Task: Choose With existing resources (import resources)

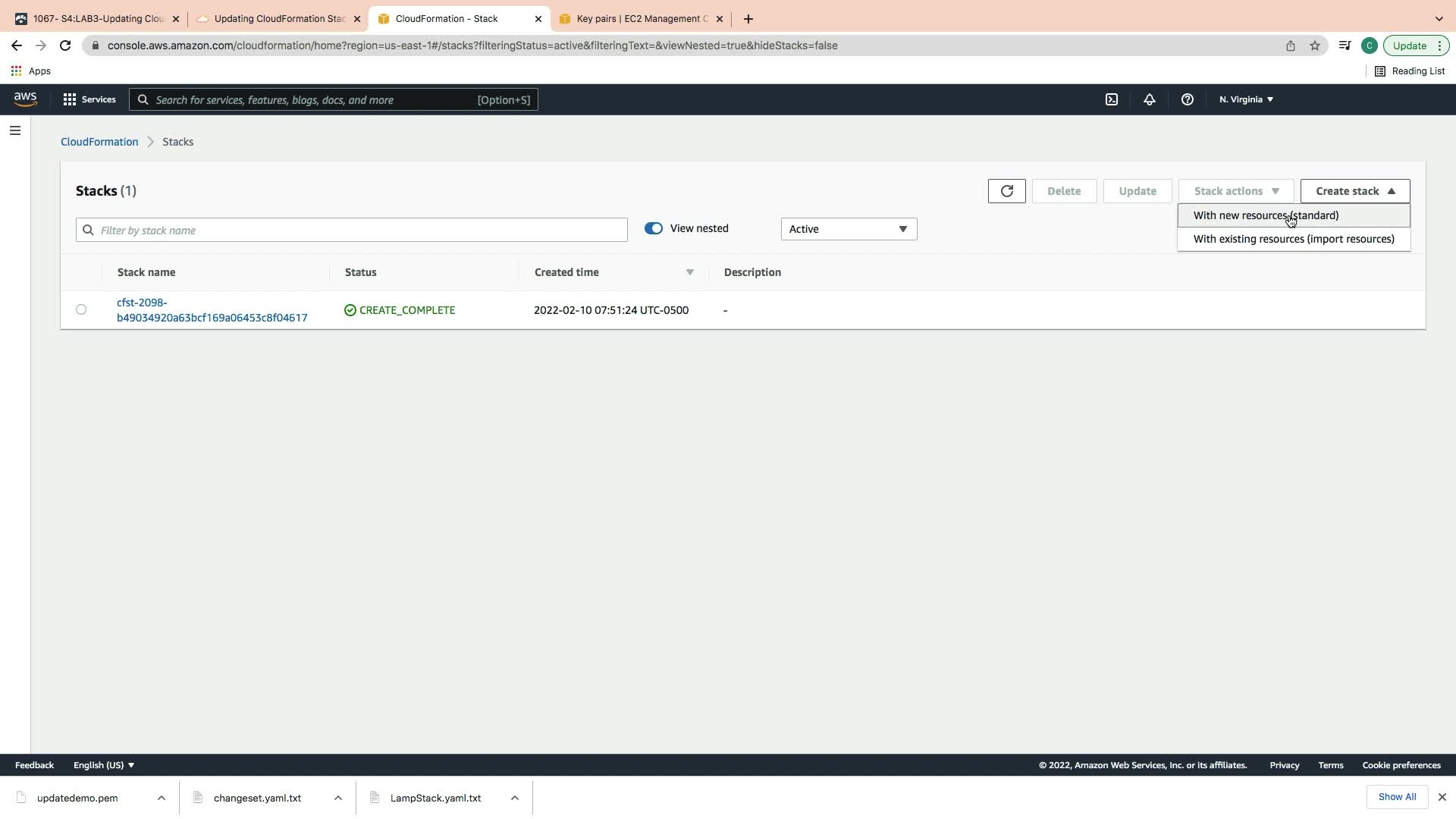Action: click(1293, 239)
